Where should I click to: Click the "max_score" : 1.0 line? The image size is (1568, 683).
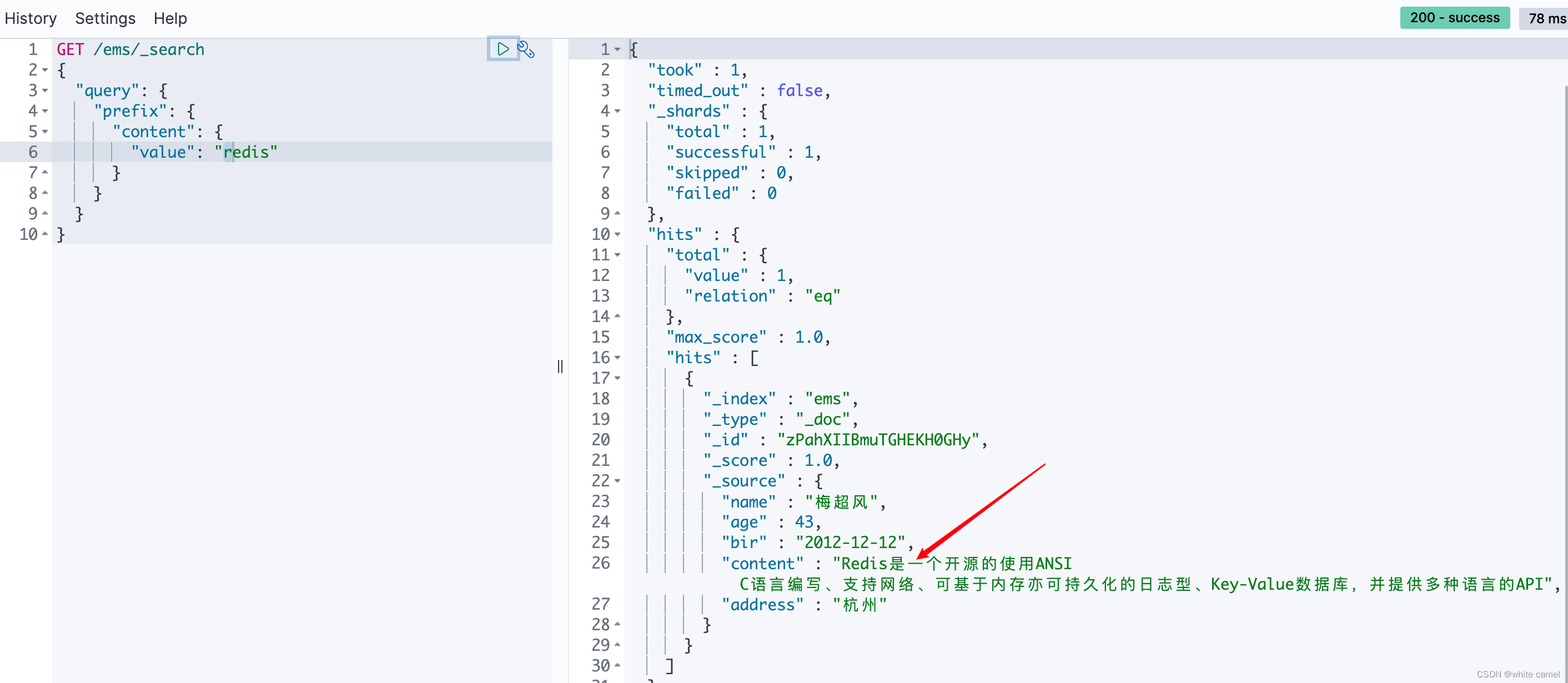(748, 337)
